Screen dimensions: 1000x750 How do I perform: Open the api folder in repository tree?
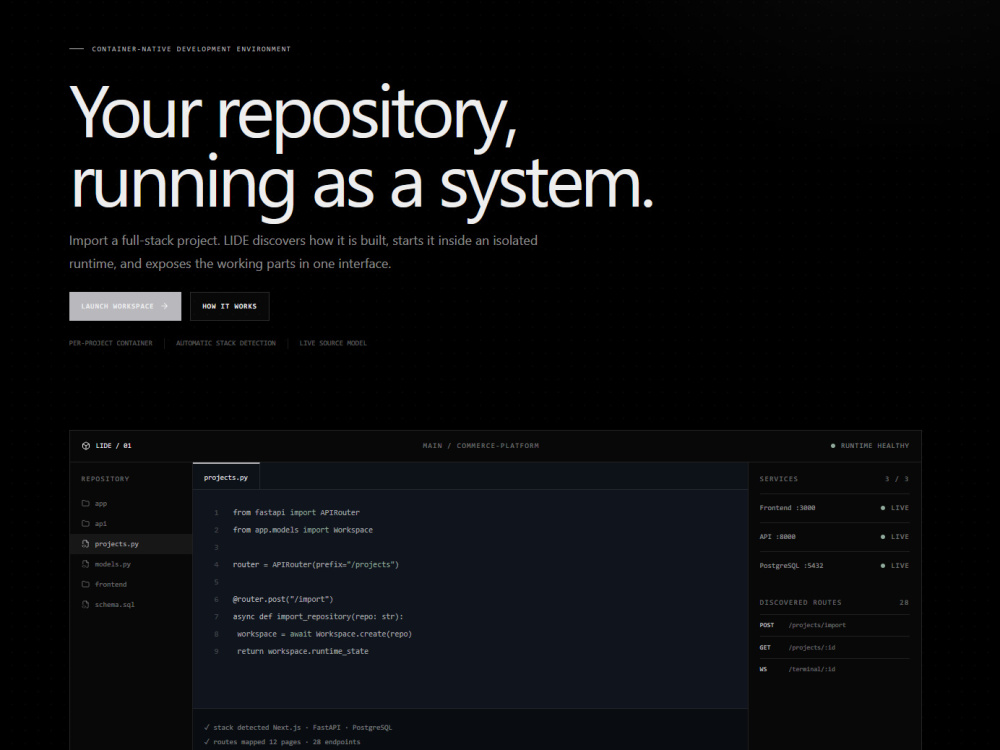[x=131, y=524]
